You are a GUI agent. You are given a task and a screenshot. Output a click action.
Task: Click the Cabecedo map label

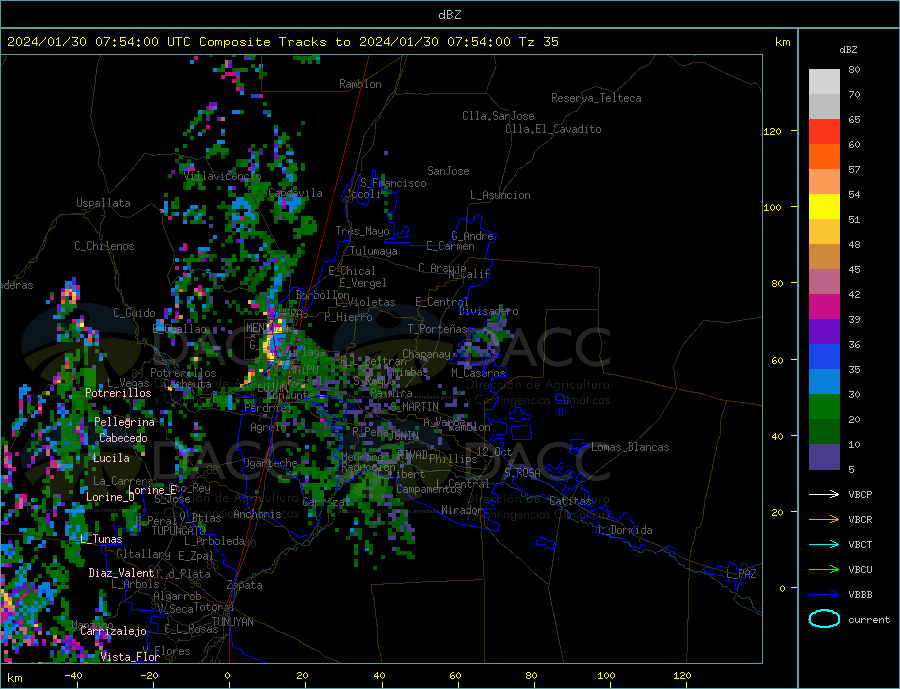point(123,438)
